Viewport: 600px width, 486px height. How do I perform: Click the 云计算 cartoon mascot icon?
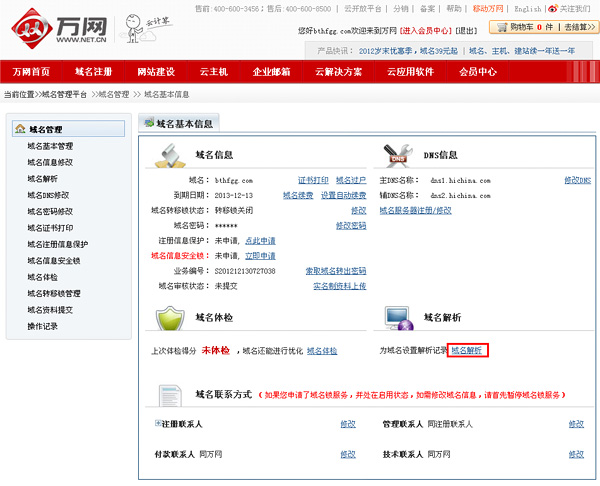coord(147,28)
